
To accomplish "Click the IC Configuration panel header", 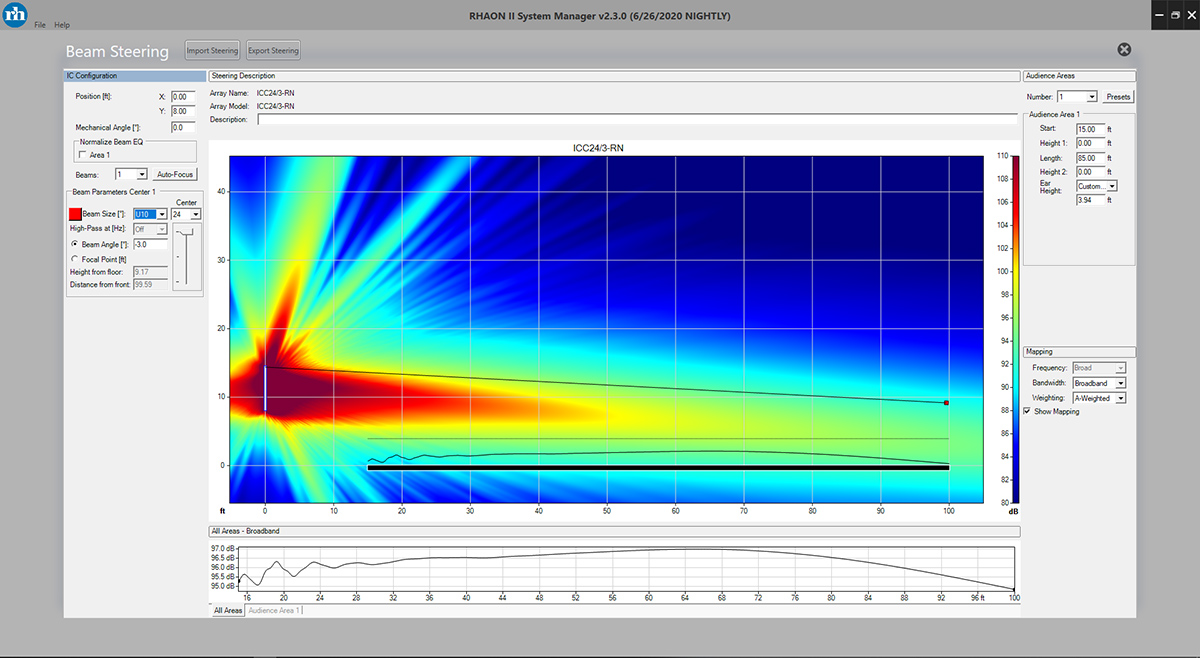I will click(x=134, y=76).
